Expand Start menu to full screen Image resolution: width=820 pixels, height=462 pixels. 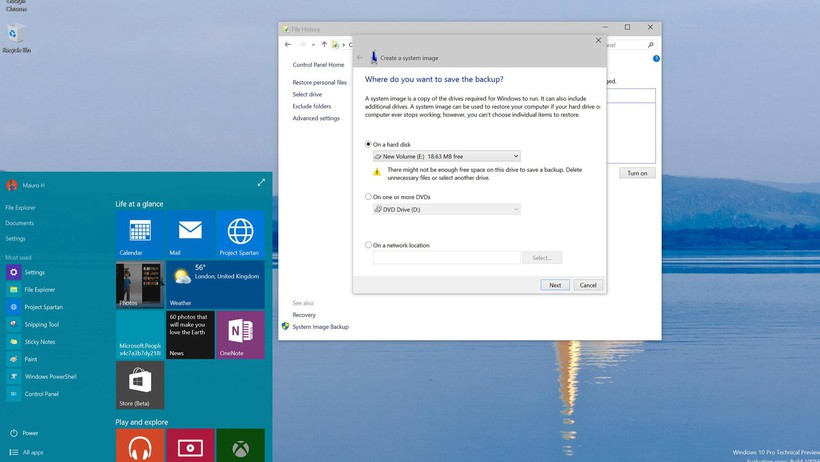pos(261,182)
